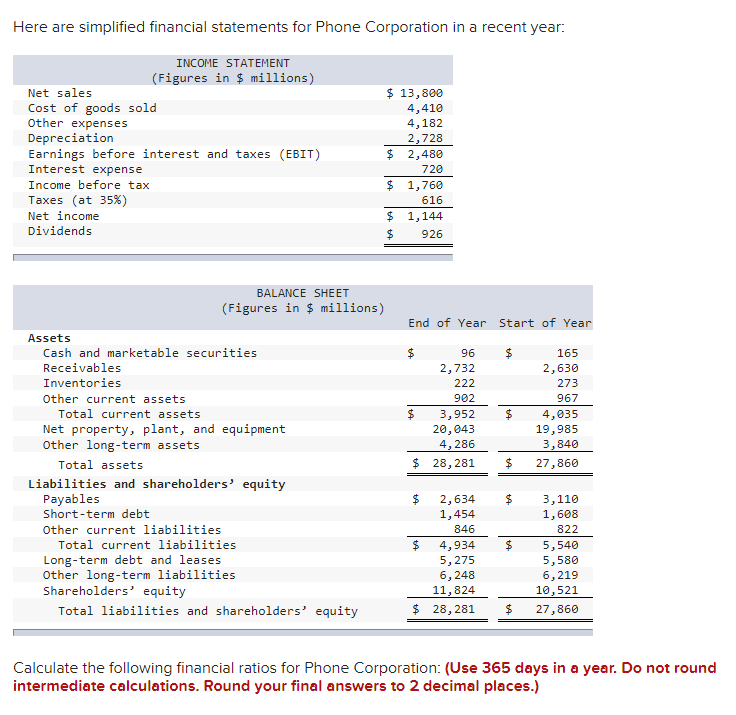Click the Calculate the following financial ratios sentence

227,668
